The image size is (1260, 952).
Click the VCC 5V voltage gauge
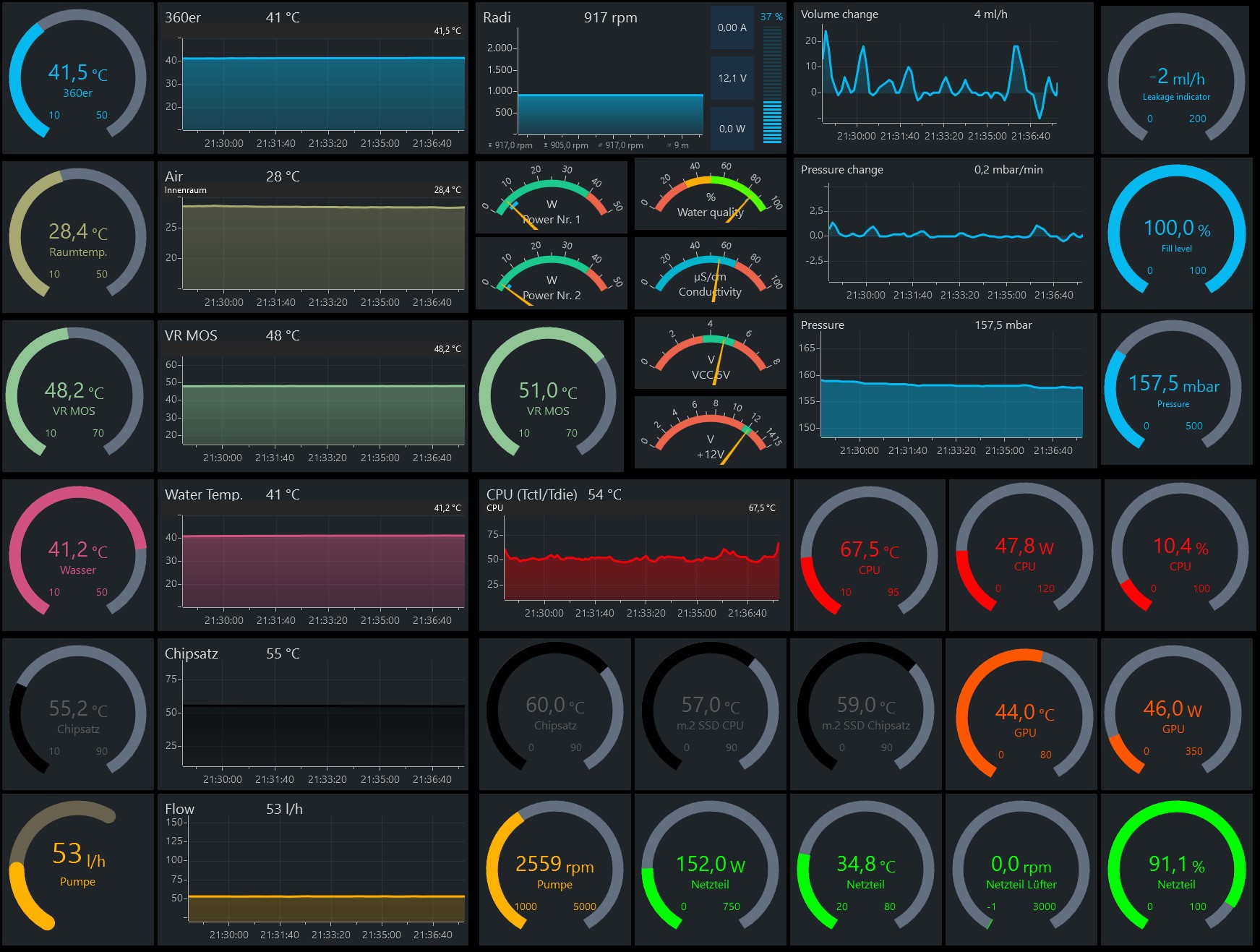click(x=711, y=353)
